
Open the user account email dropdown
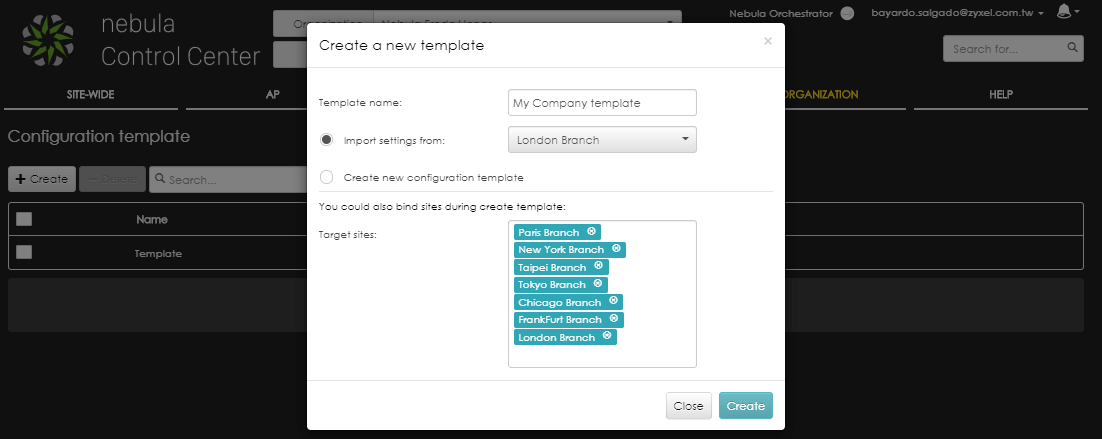pyautogui.click(x=957, y=13)
